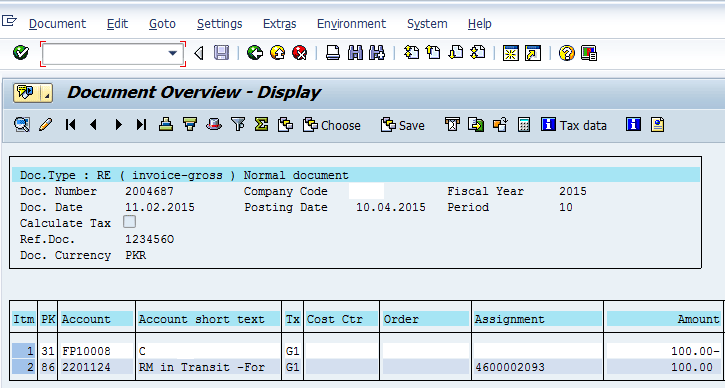Viewport: 725px width, 388px height.
Task: Click the pencil Display/Change icon
Action: [x=45, y=124]
